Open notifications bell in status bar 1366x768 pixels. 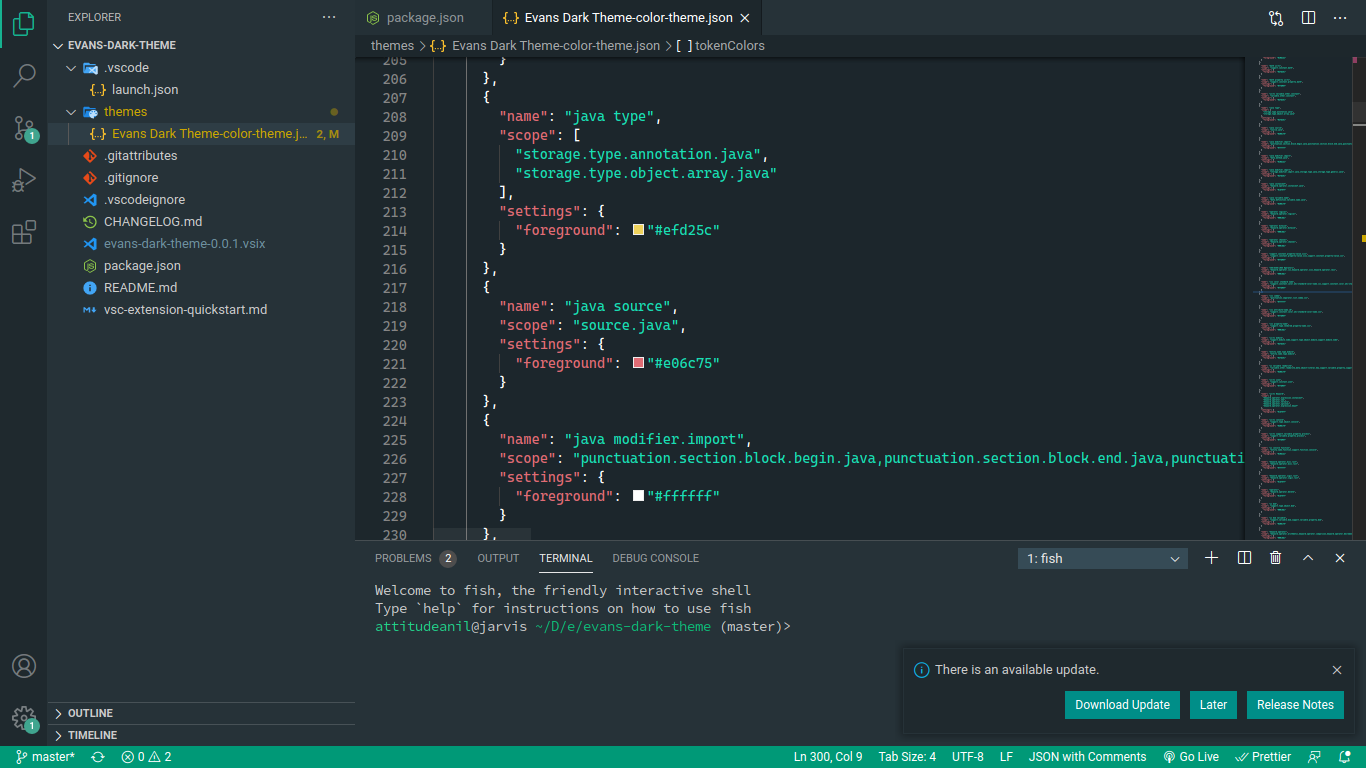click(1345, 757)
